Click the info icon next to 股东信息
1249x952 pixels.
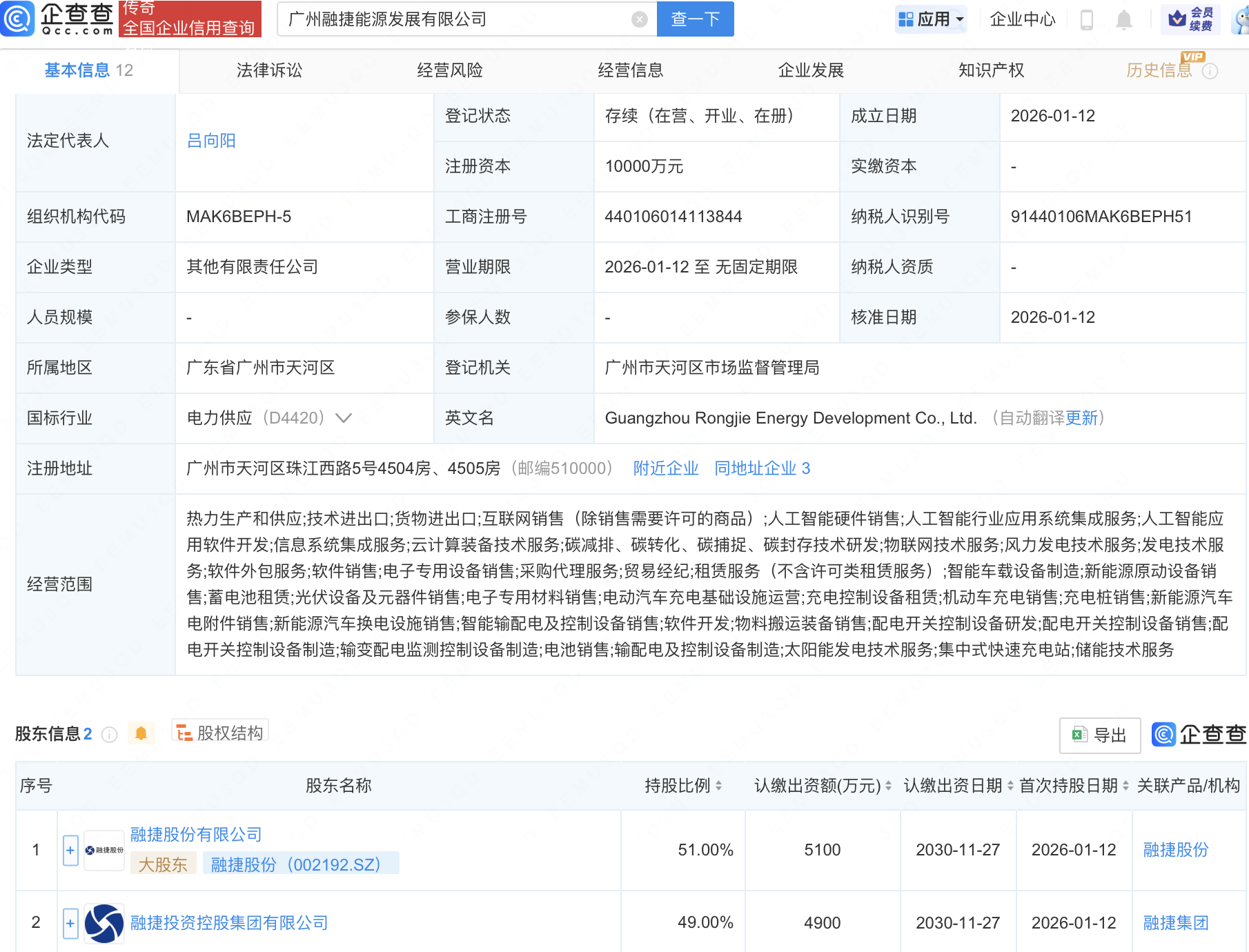click(109, 734)
